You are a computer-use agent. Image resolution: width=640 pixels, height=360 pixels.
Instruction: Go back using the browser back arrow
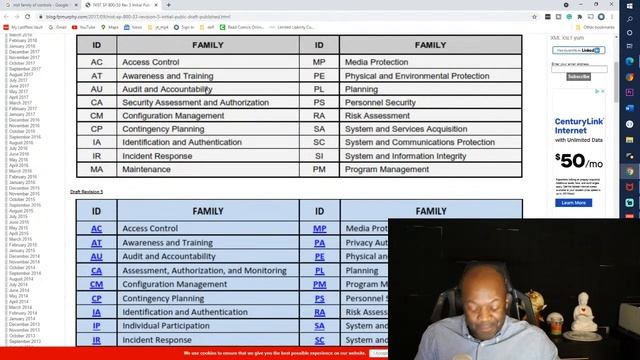[x=6, y=17]
